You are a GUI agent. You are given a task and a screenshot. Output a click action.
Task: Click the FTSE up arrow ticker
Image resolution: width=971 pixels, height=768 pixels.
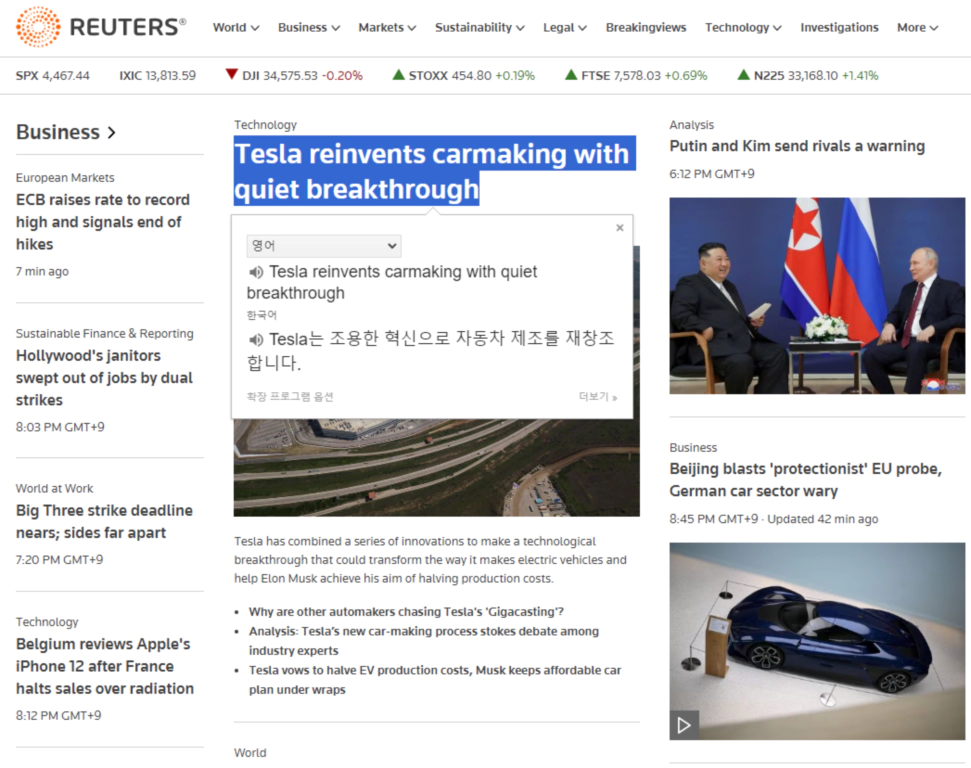click(x=636, y=76)
